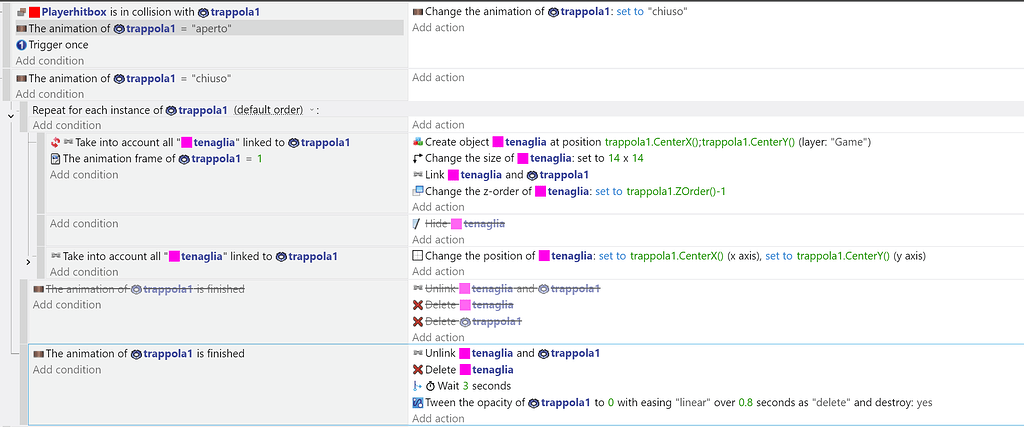The height and width of the screenshot is (427, 1024).
Task: Click red X of struck-through Delete trappola1
Action: 418,321
